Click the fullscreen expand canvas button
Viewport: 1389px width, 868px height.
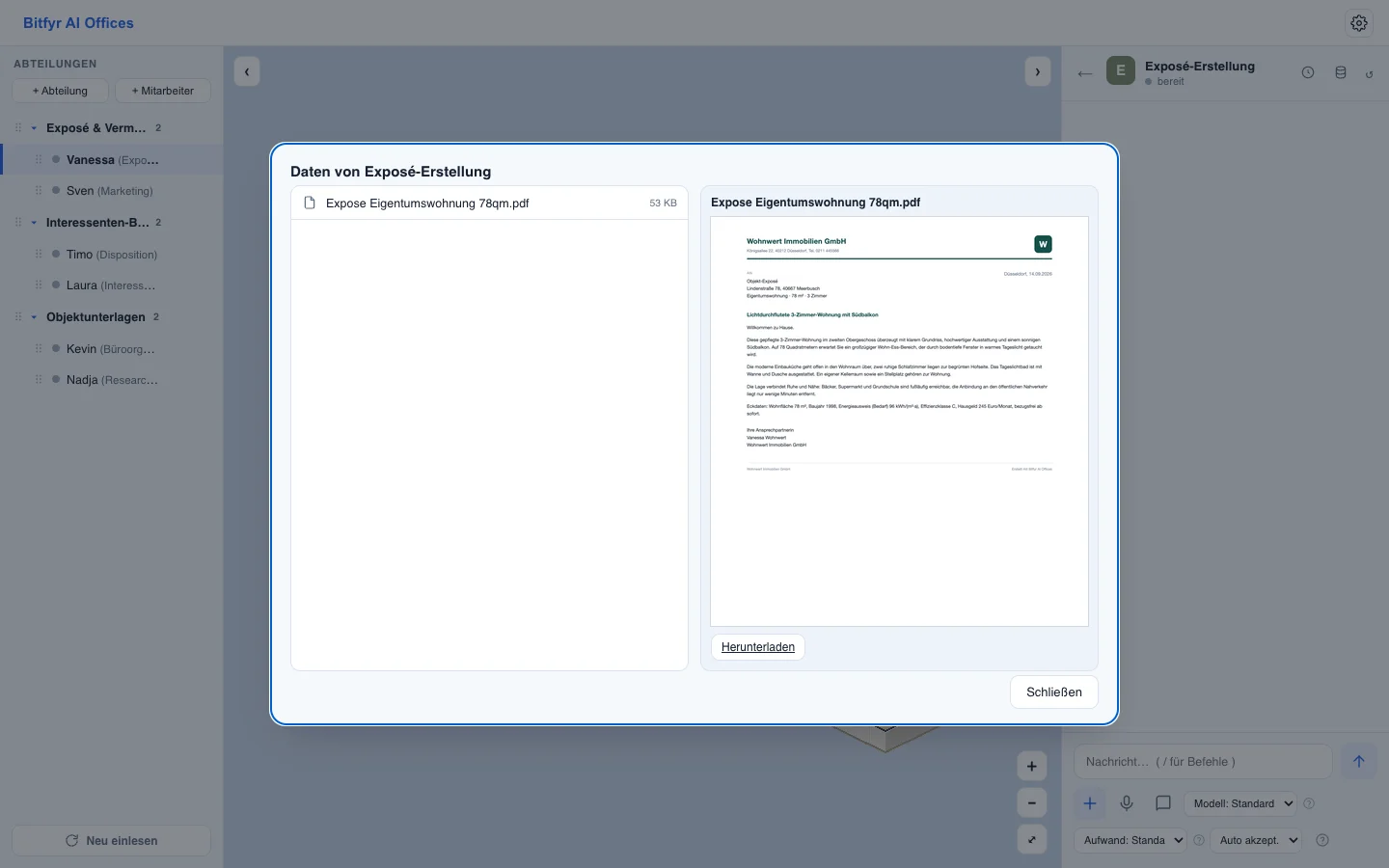coord(1032,839)
